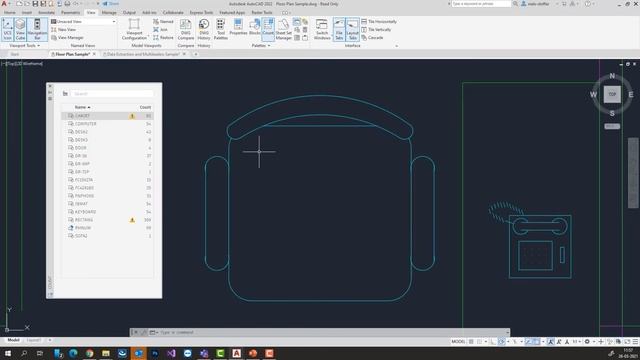The image size is (640, 360).
Task: Click the N compass direction on ViewCube
Action: coord(612,76)
